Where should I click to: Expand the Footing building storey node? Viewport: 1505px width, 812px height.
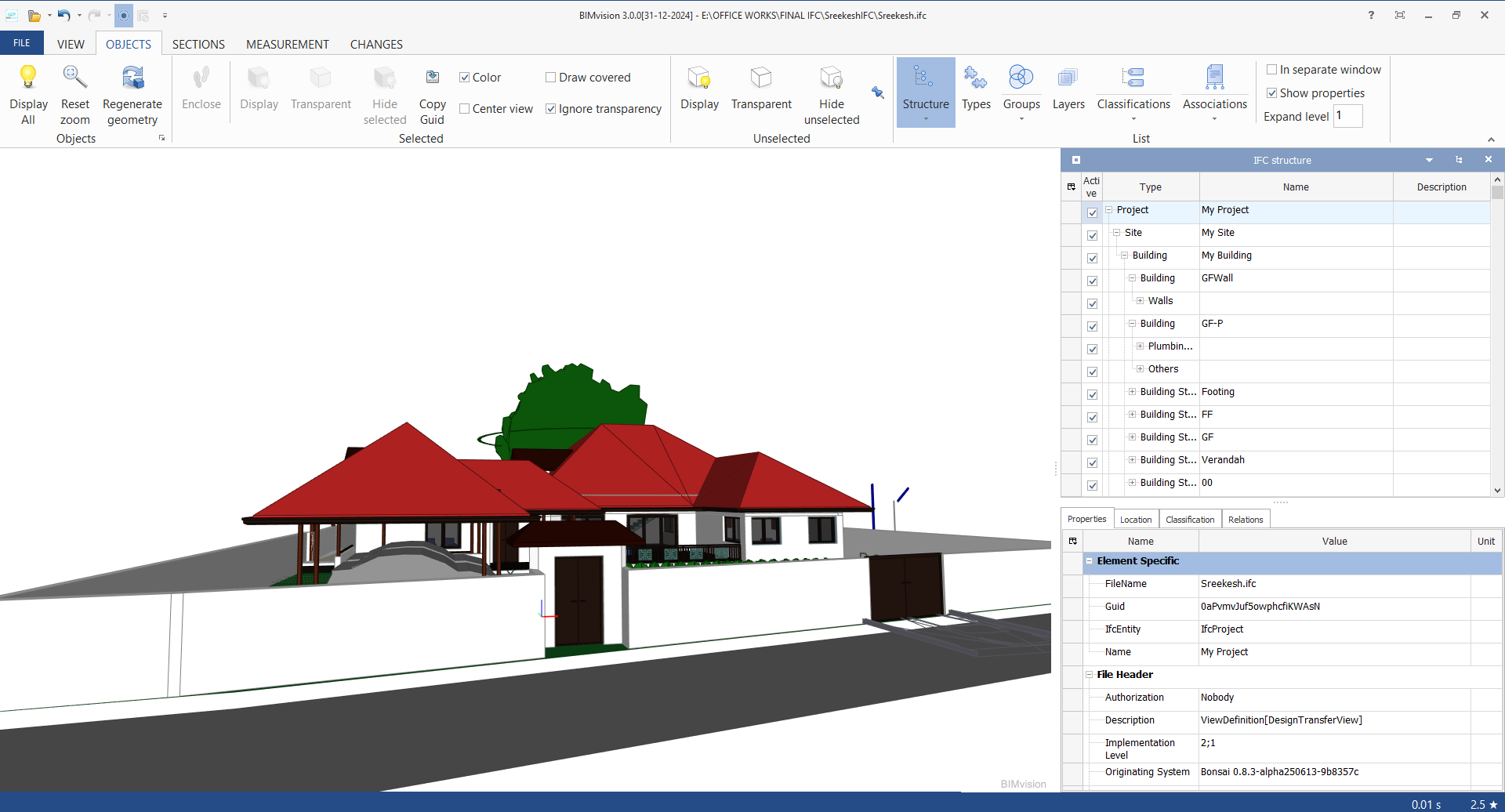[1132, 391]
